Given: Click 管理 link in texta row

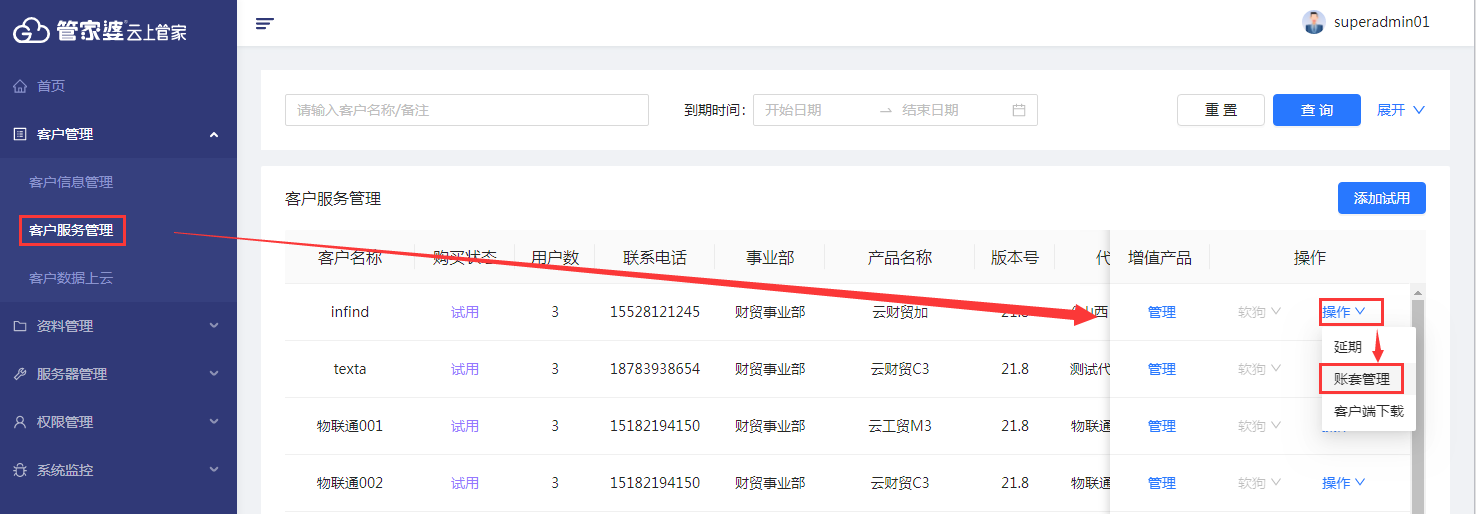Looking at the screenshot, I should [x=1162, y=369].
